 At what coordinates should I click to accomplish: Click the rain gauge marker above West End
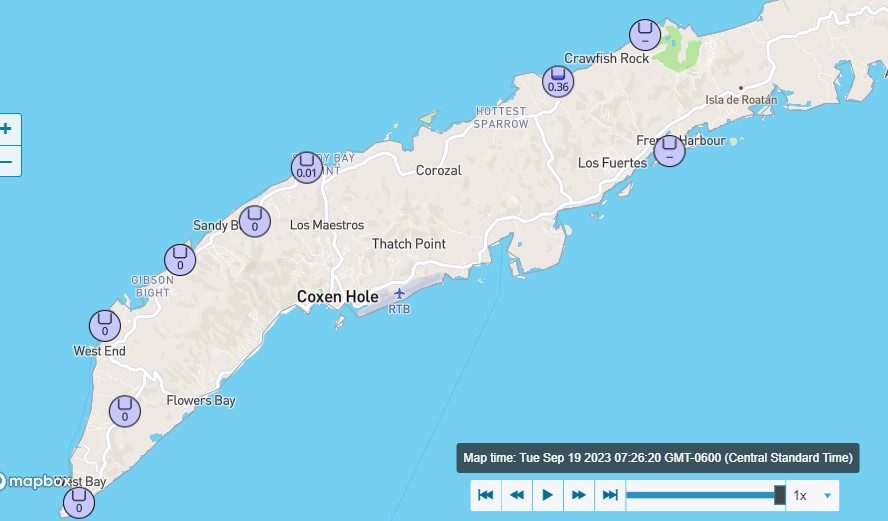pos(104,325)
